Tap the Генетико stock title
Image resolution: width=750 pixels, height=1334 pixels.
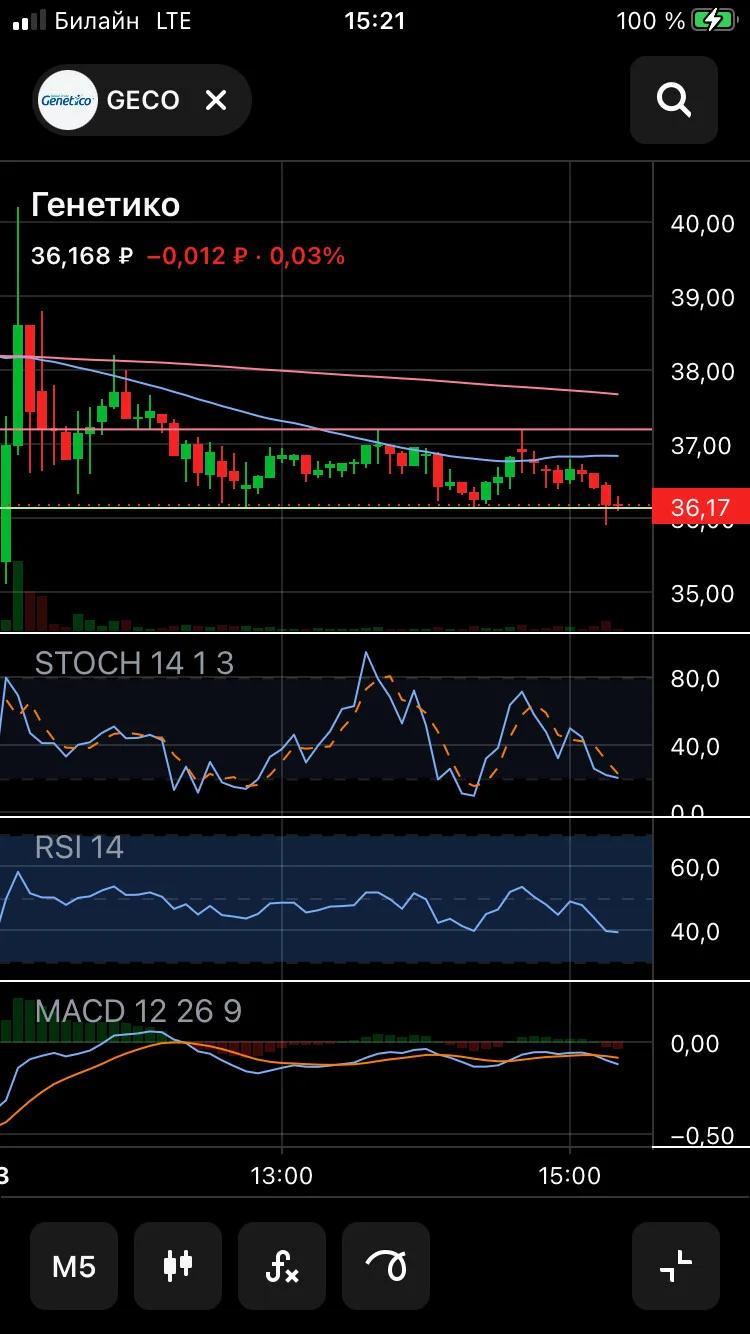106,205
